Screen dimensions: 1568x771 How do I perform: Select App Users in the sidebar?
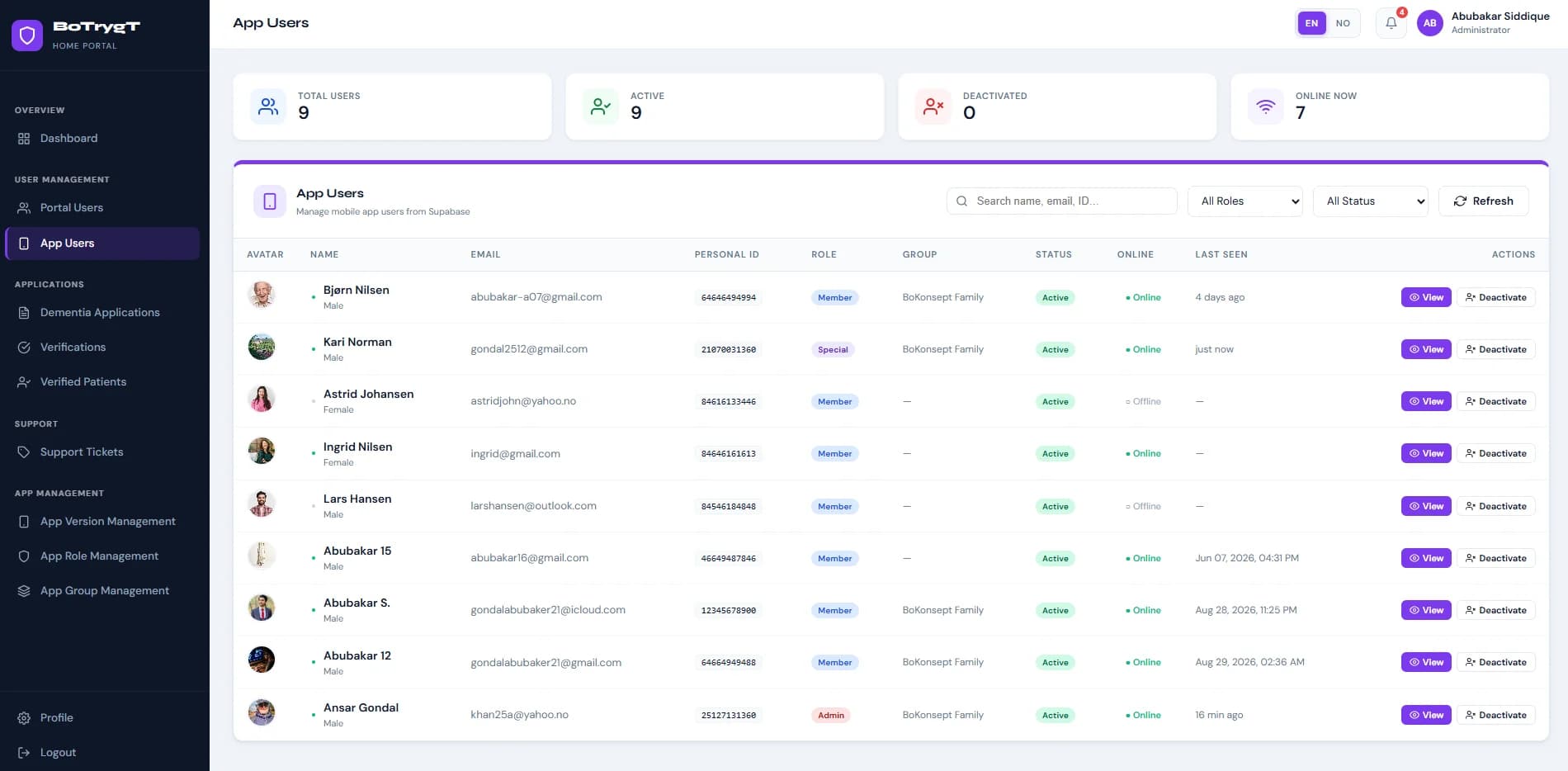tap(102, 244)
